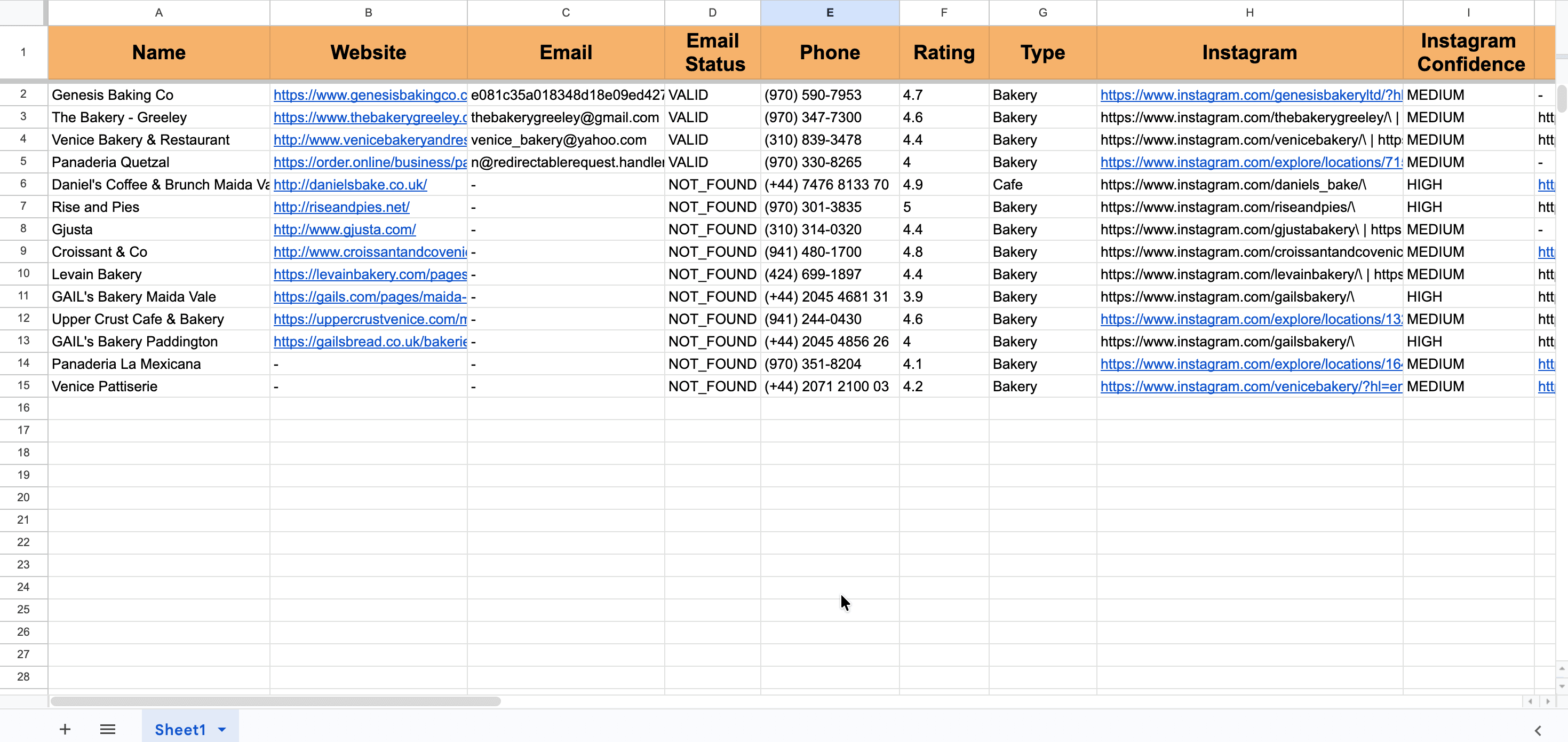Open the riseandpies.net website link
This screenshot has width=1568, height=742.
[341, 207]
